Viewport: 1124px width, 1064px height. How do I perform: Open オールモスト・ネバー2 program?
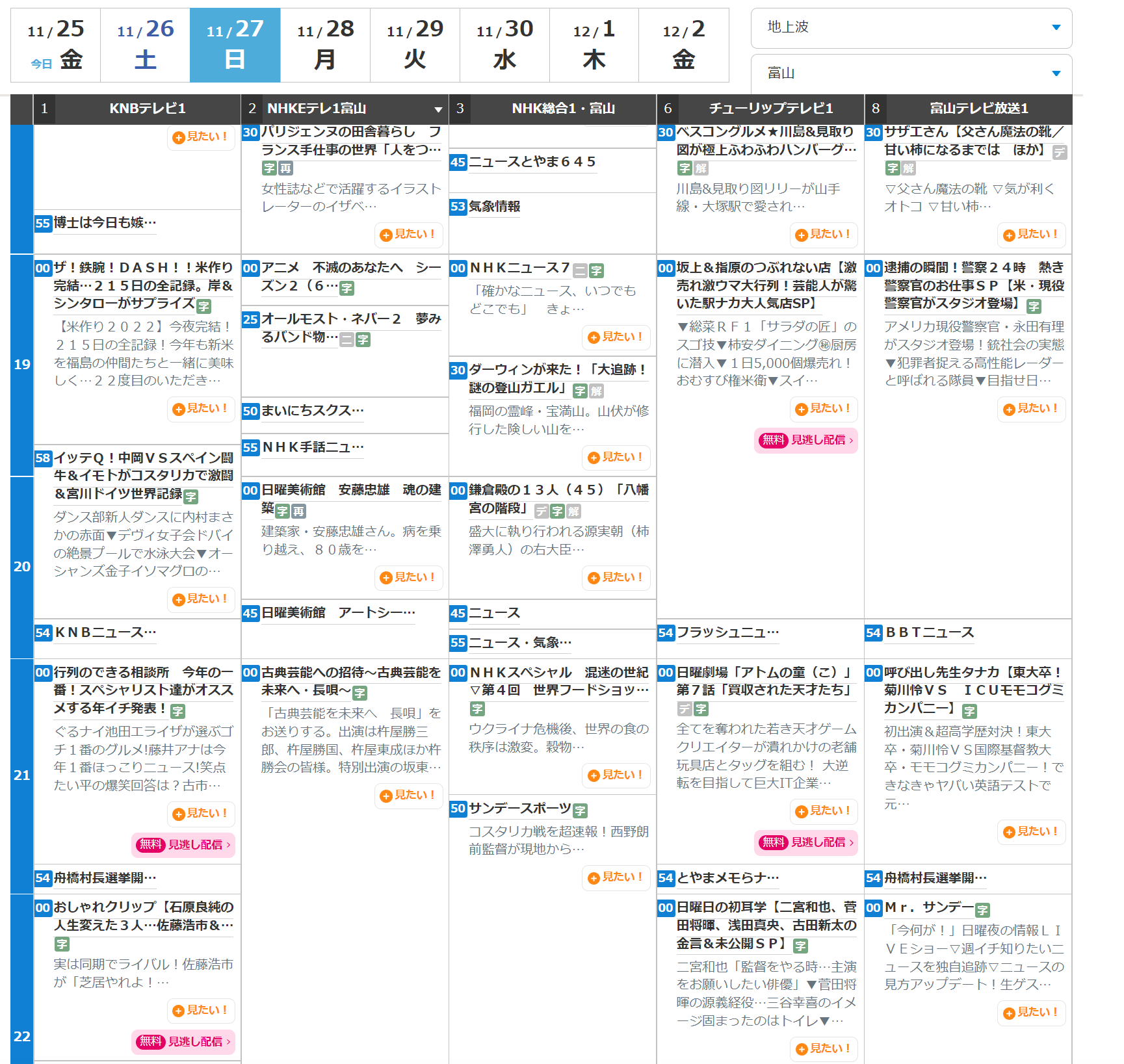[351, 328]
